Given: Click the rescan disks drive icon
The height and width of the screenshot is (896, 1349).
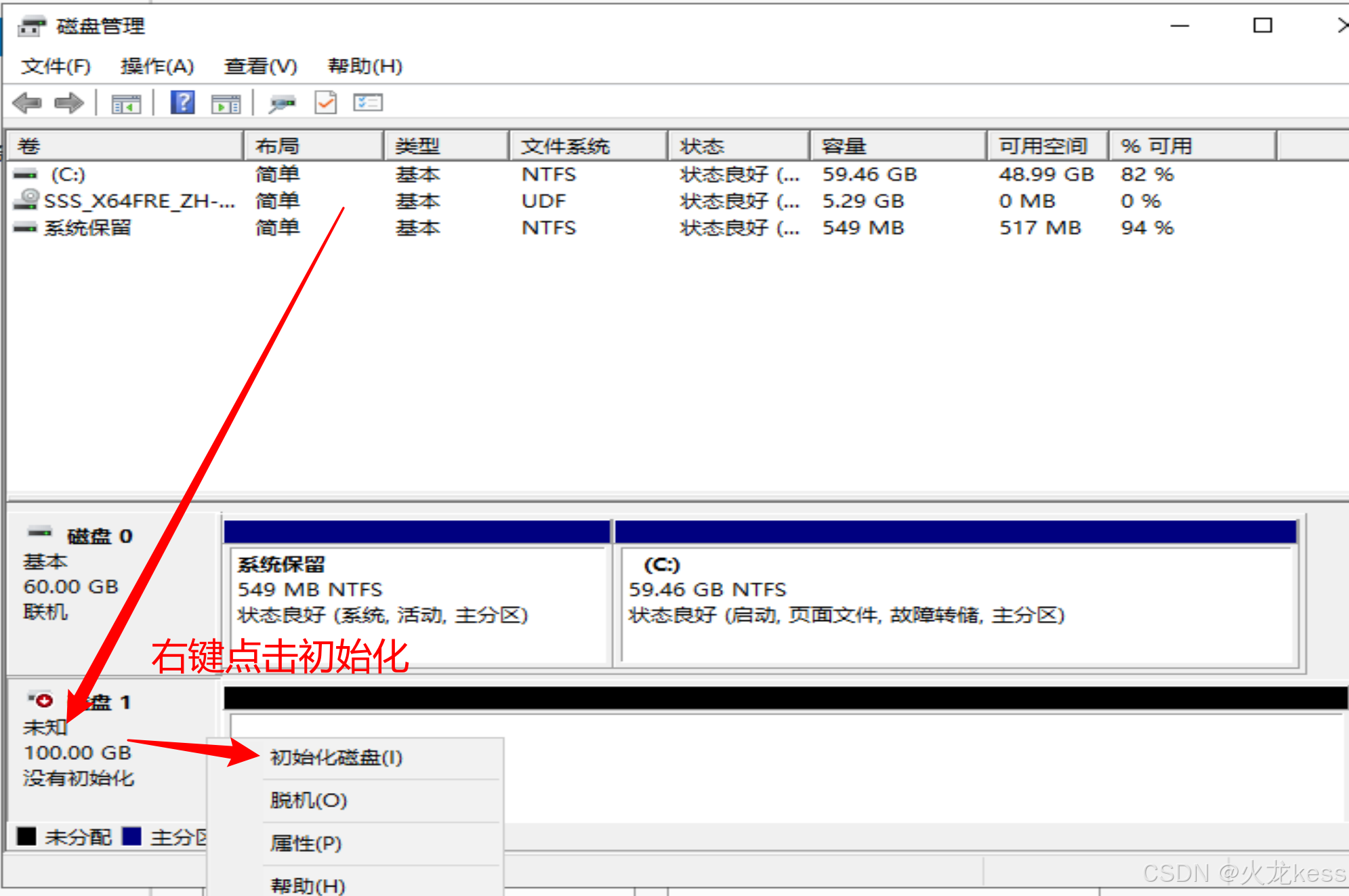Looking at the screenshot, I should 282,104.
